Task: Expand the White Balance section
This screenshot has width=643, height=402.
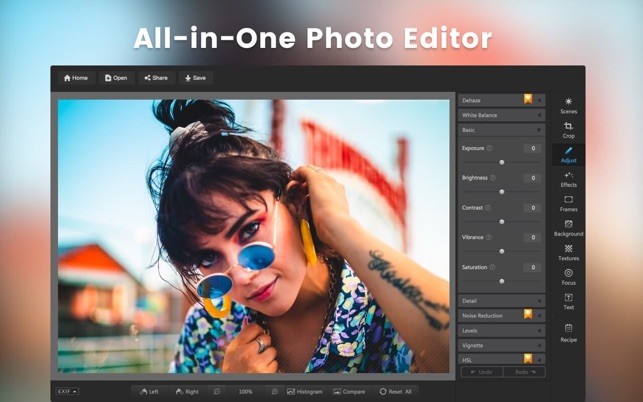Action: [x=501, y=115]
